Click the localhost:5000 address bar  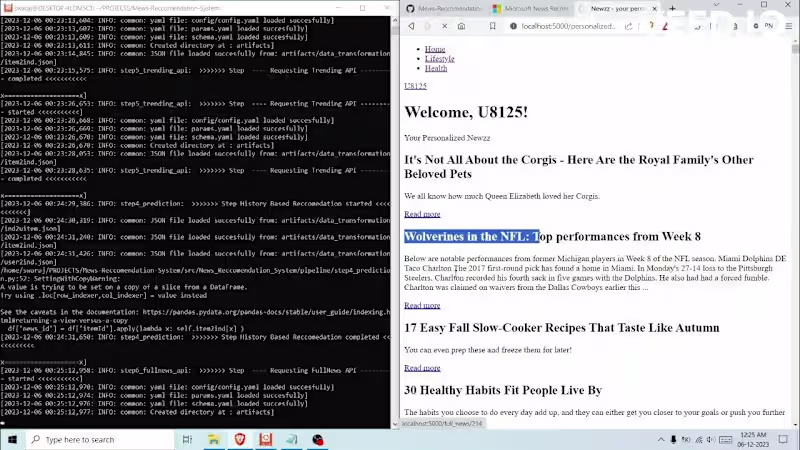coord(568,26)
